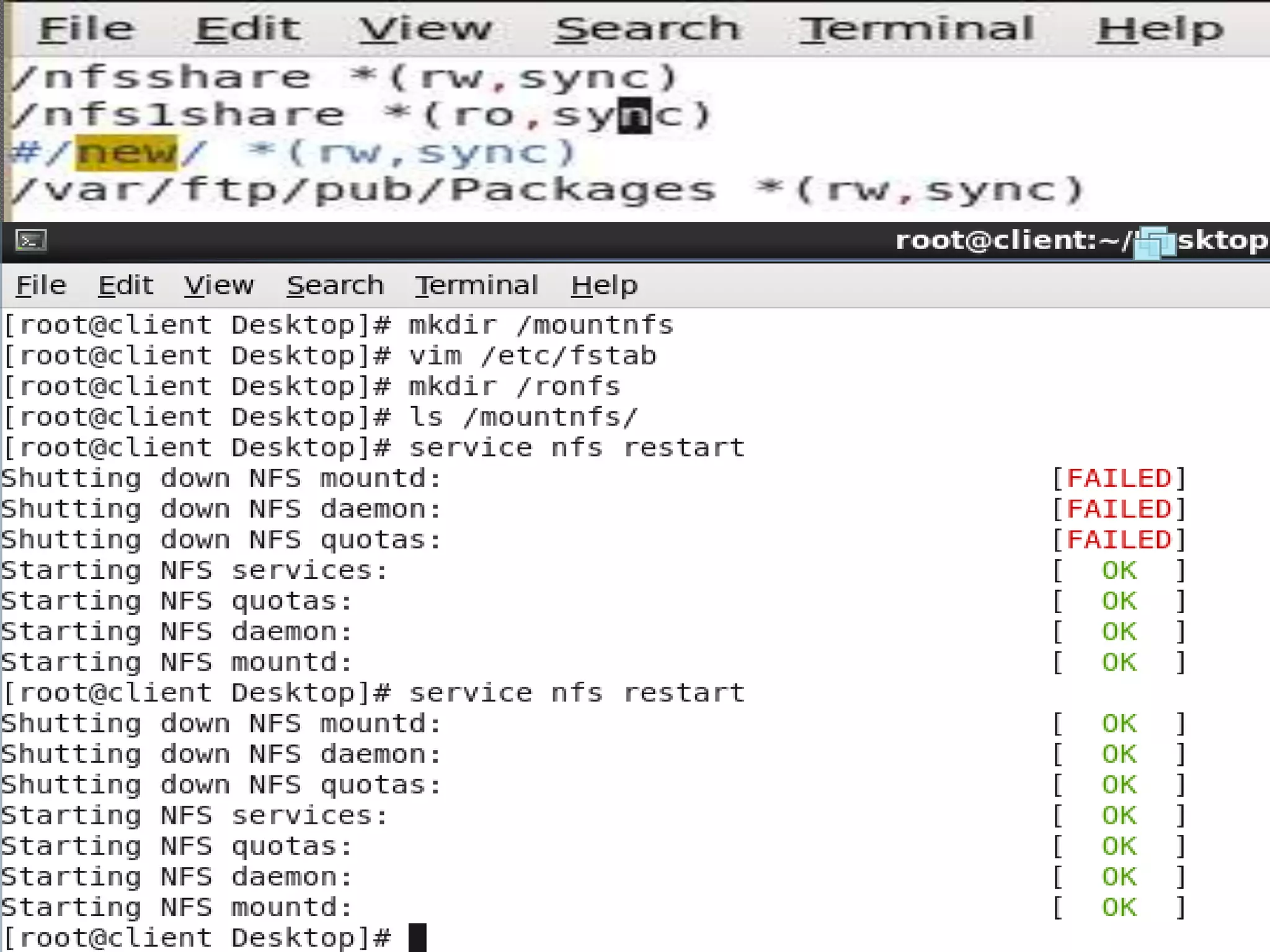The height and width of the screenshot is (952, 1270).
Task: Open the top window's View menu
Action: coord(426,29)
